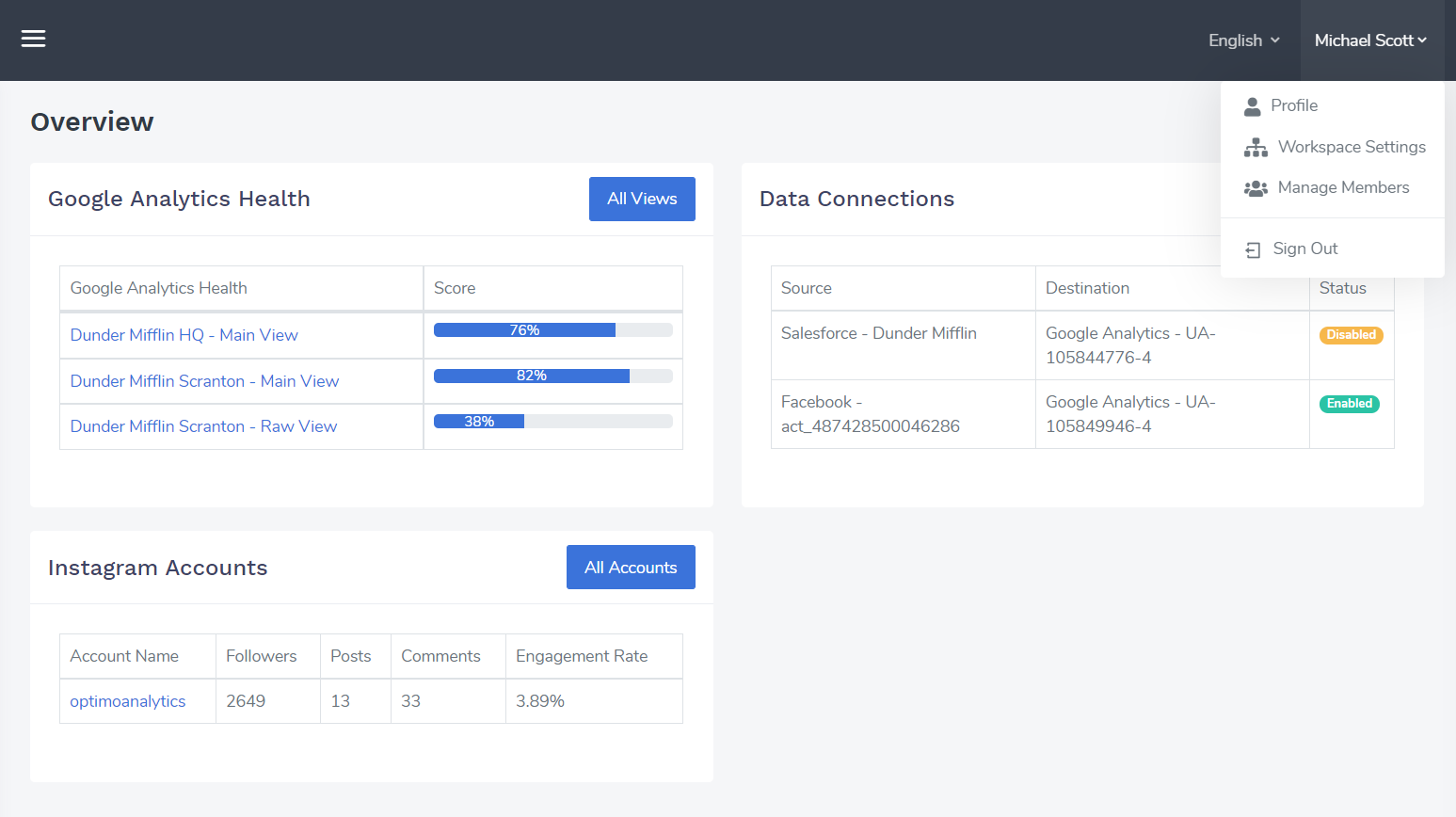
Task: Click the All Views button
Action: (642, 199)
